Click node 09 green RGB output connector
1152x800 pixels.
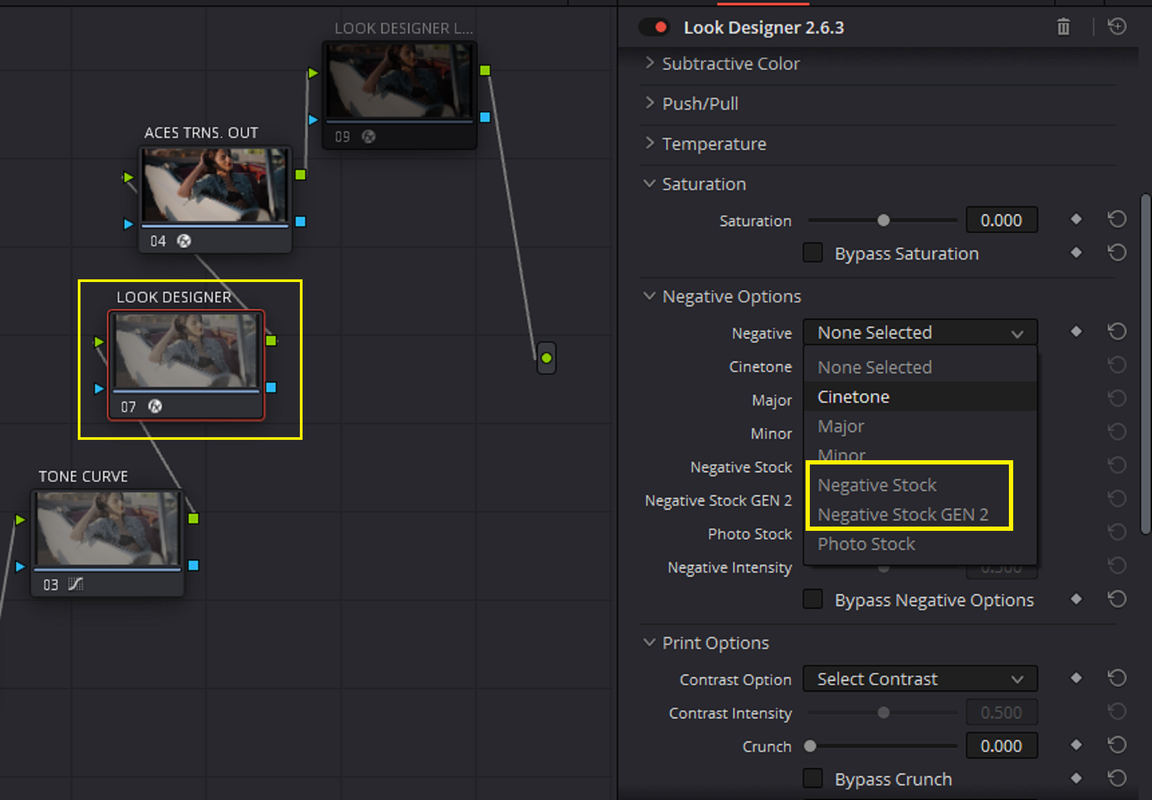pos(485,71)
